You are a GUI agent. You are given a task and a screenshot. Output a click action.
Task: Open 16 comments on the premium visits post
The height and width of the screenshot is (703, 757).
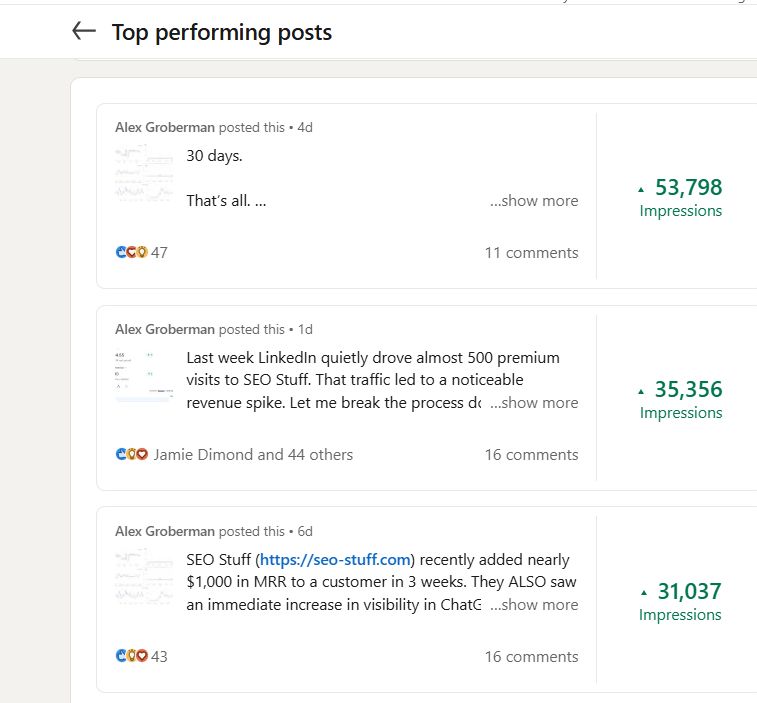[x=531, y=455]
